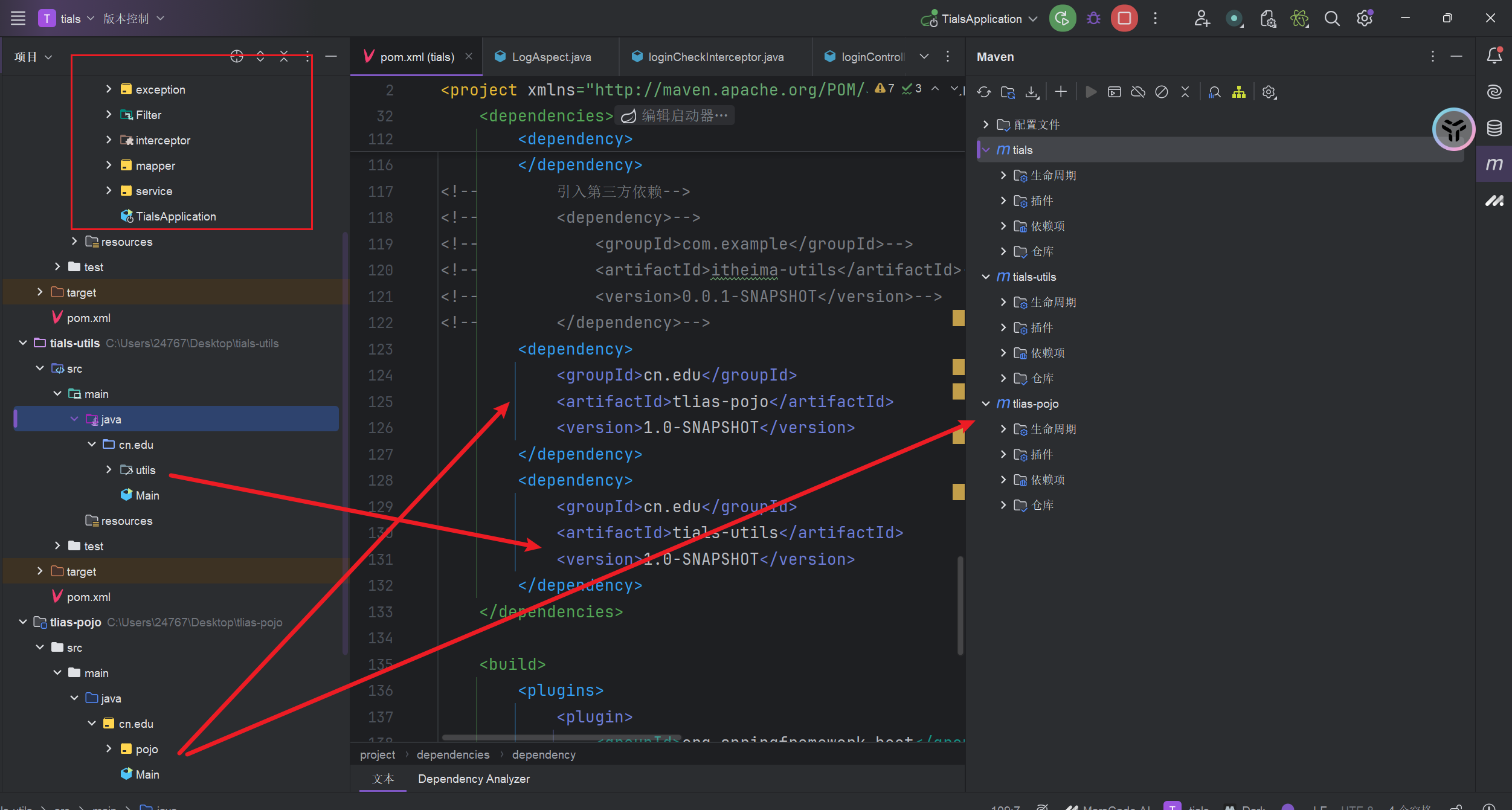The height and width of the screenshot is (810, 1512).
Task: Toggle Maven skip tests mode
Action: pos(1161,92)
